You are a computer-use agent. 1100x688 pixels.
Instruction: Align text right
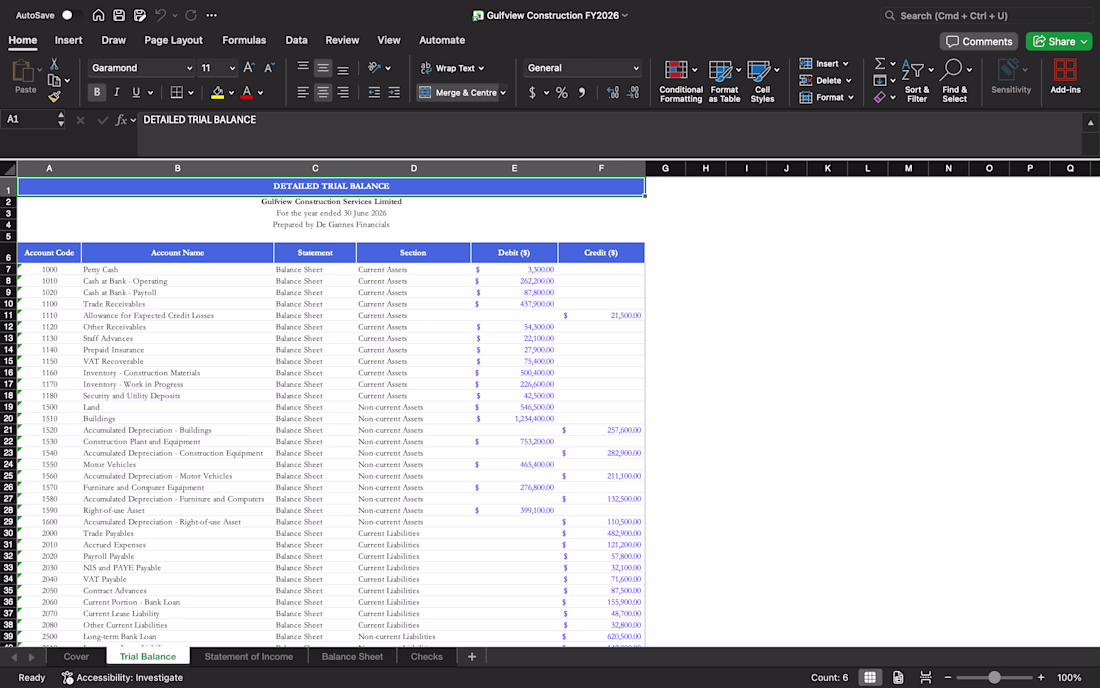point(343,92)
